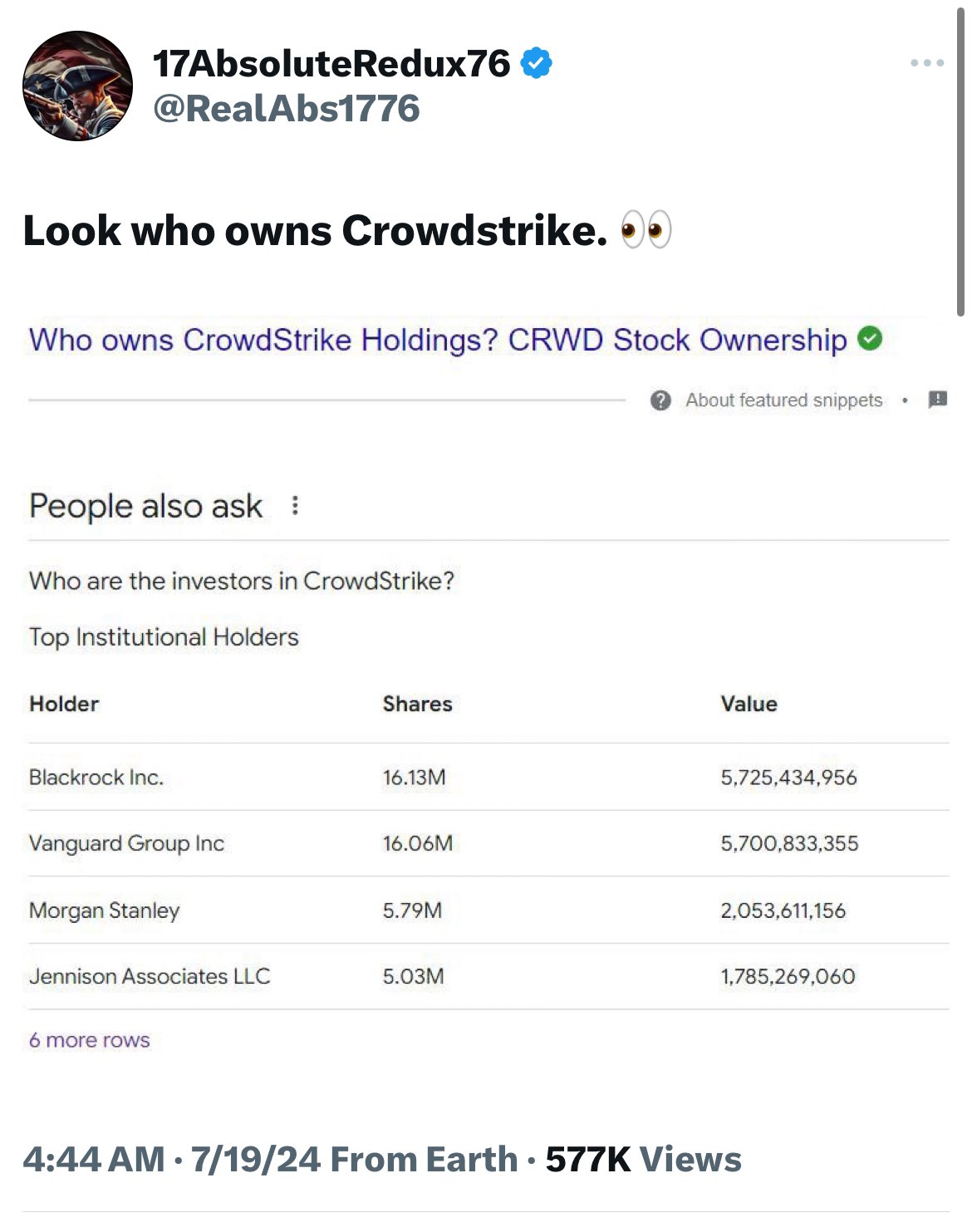The width and height of the screenshot is (972, 1232).
Task: Click the question mark help icon
Action: click(x=660, y=400)
